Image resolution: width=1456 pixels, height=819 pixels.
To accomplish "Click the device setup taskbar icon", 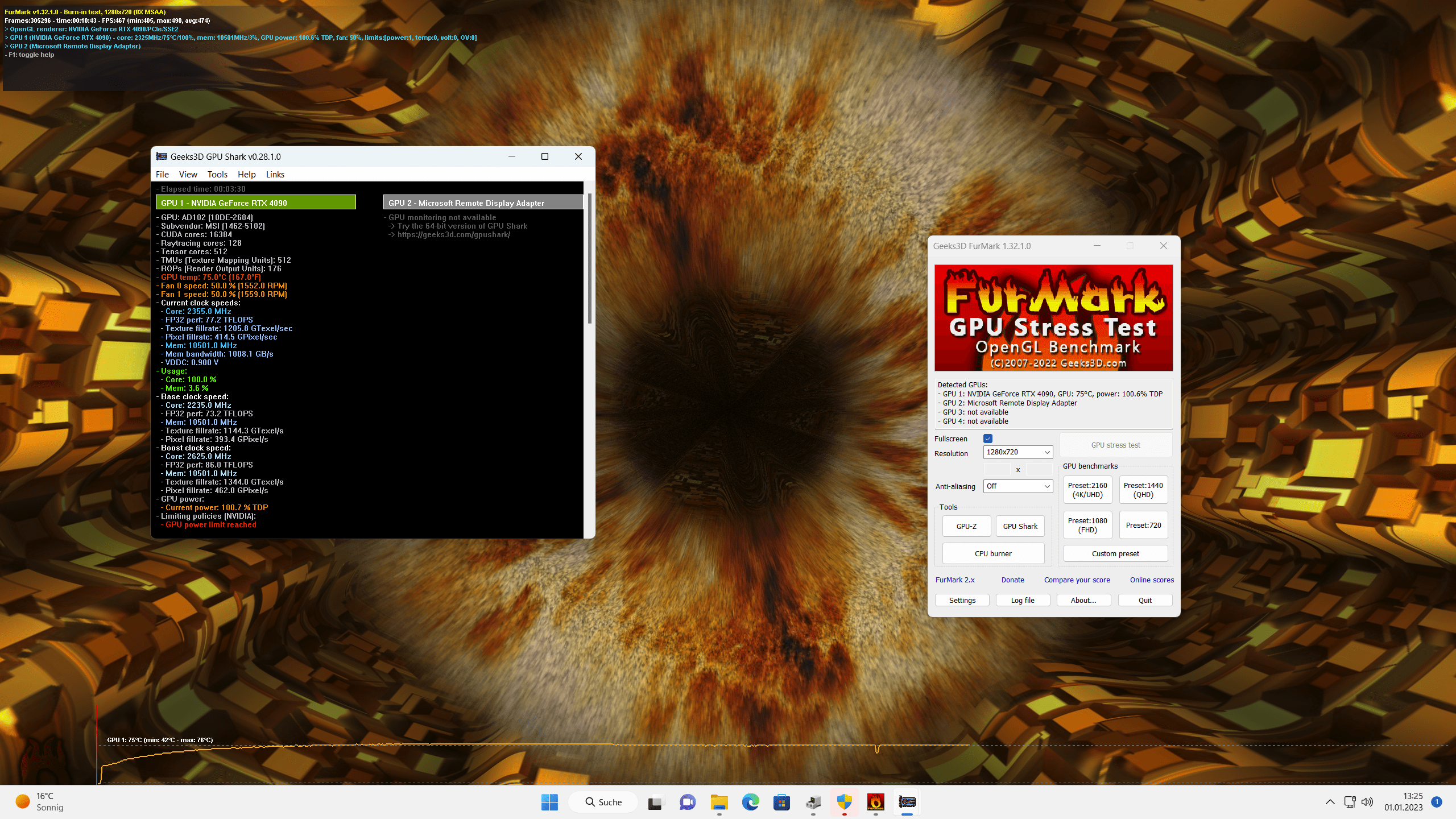I will [x=813, y=802].
